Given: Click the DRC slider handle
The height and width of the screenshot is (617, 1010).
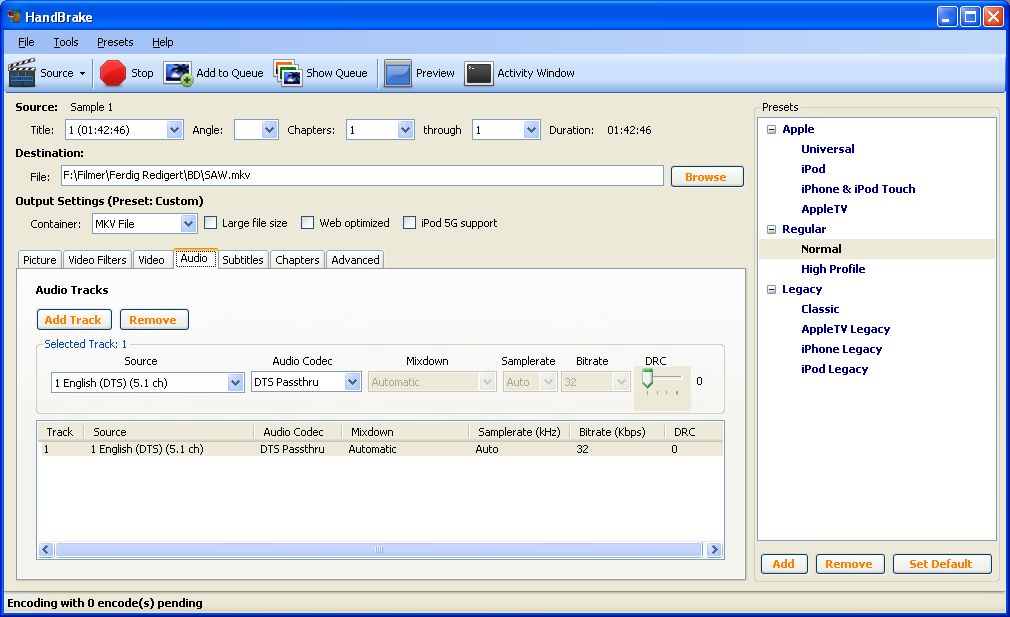Looking at the screenshot, I should [647, 379].
